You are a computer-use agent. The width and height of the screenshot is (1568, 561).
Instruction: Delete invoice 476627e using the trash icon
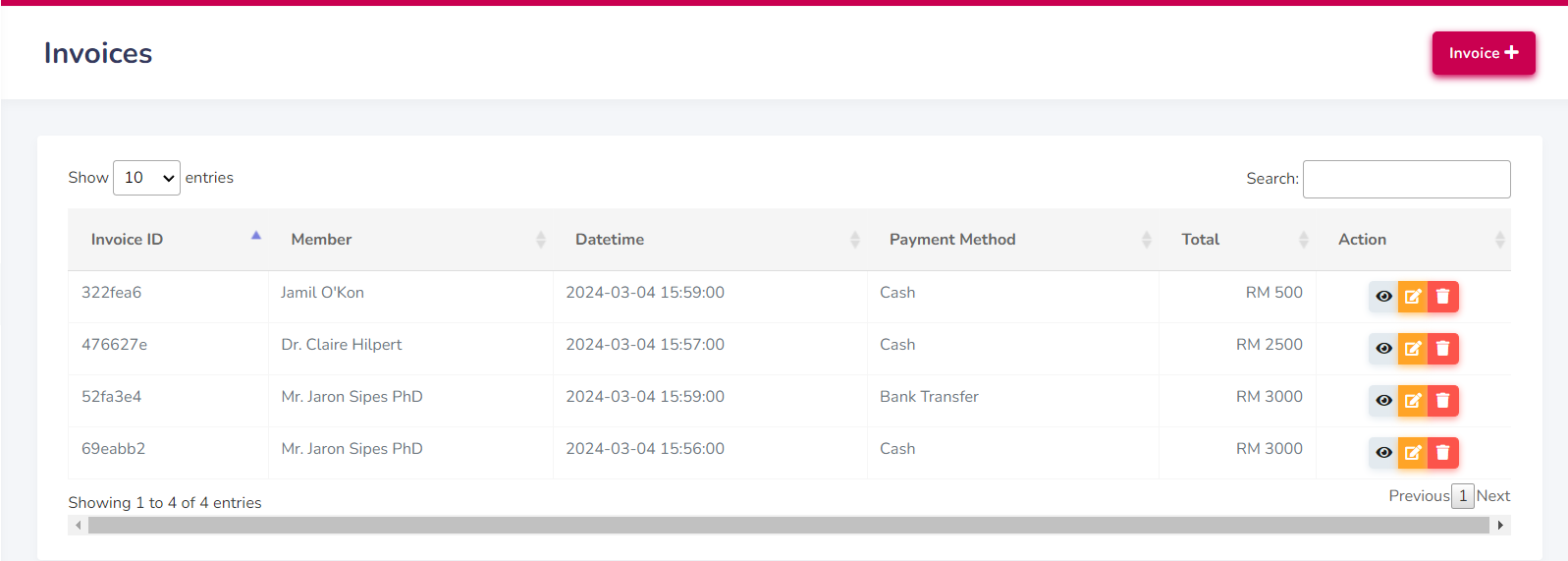(x=1443, y=349)
